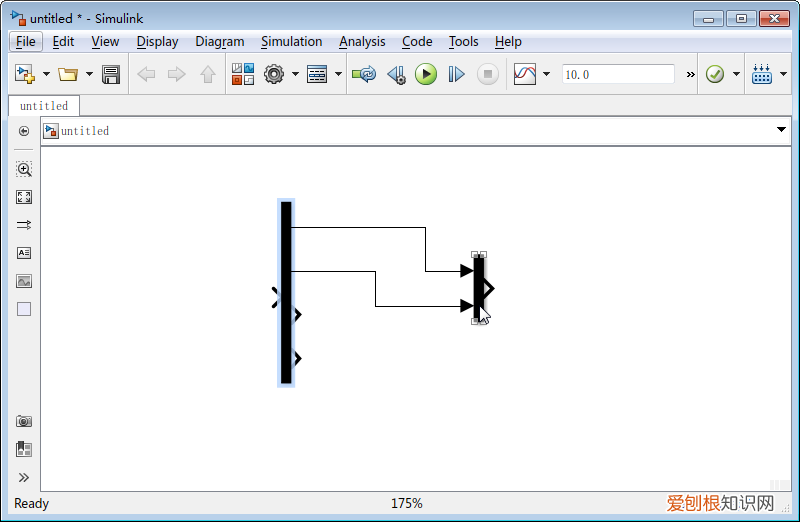Screen dimensions: 800x522
Task: Click the Image insert tool icon
Action: click(24, 281)
